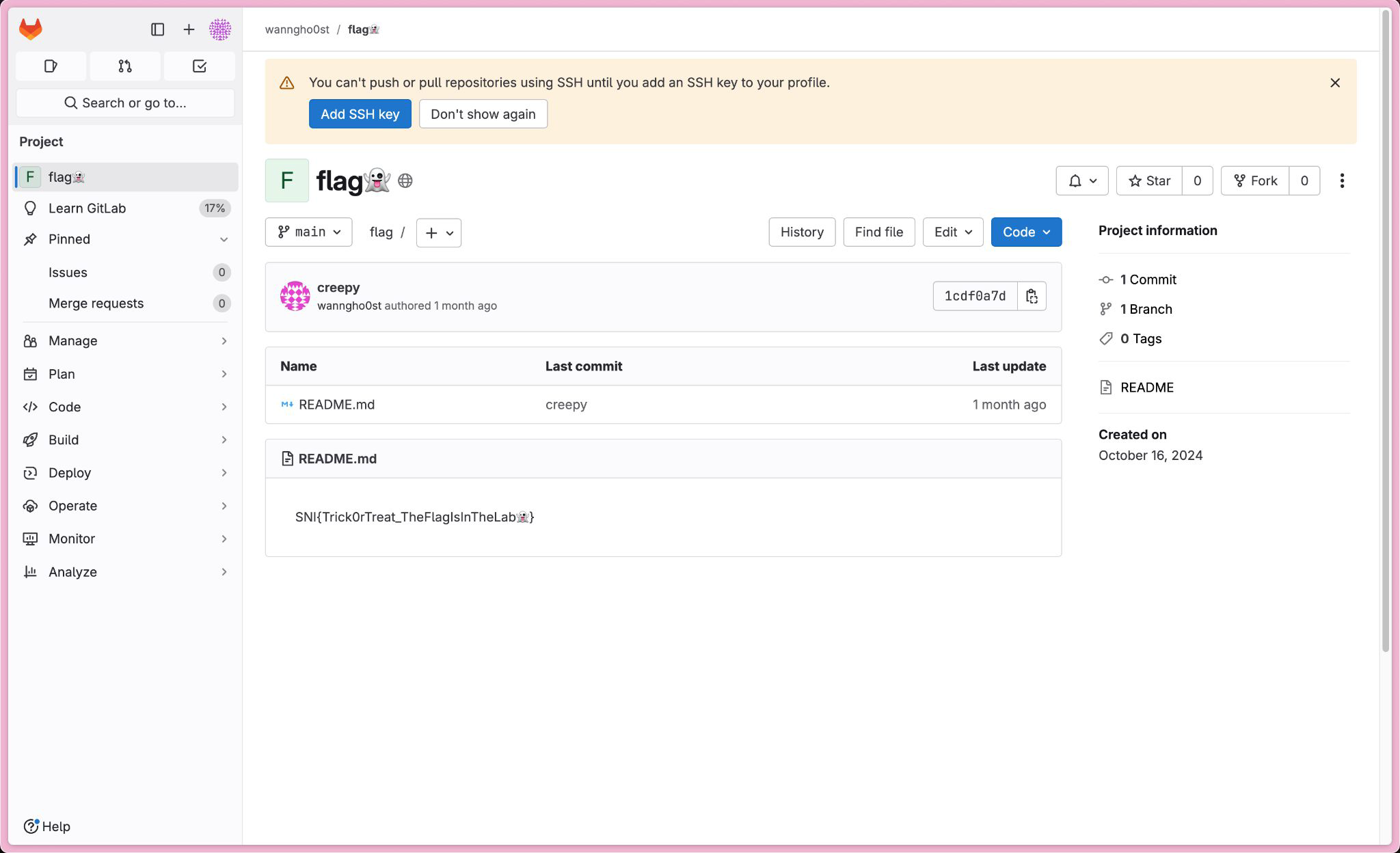Open the to-do list icon
The image size is (1400, 853).
(200, 66)
